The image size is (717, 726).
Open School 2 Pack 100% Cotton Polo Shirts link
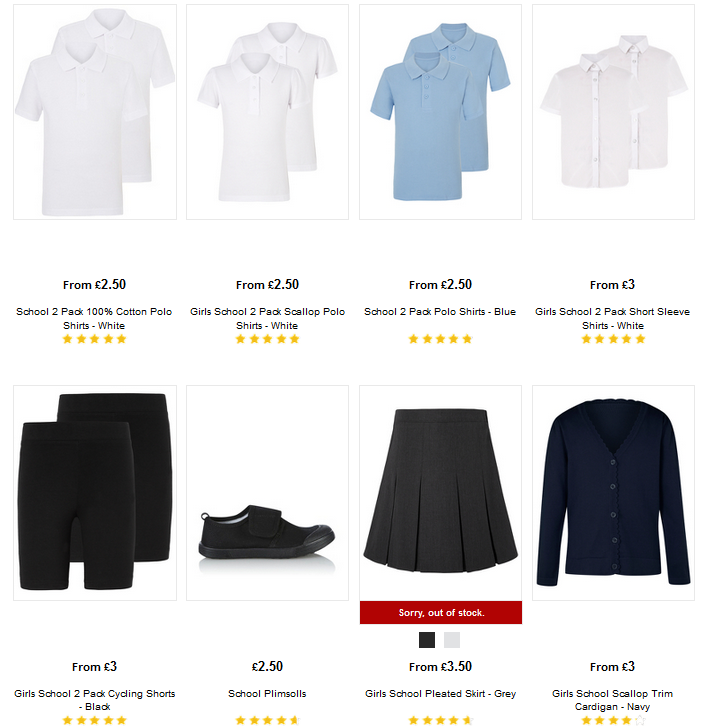coord(94,319)
